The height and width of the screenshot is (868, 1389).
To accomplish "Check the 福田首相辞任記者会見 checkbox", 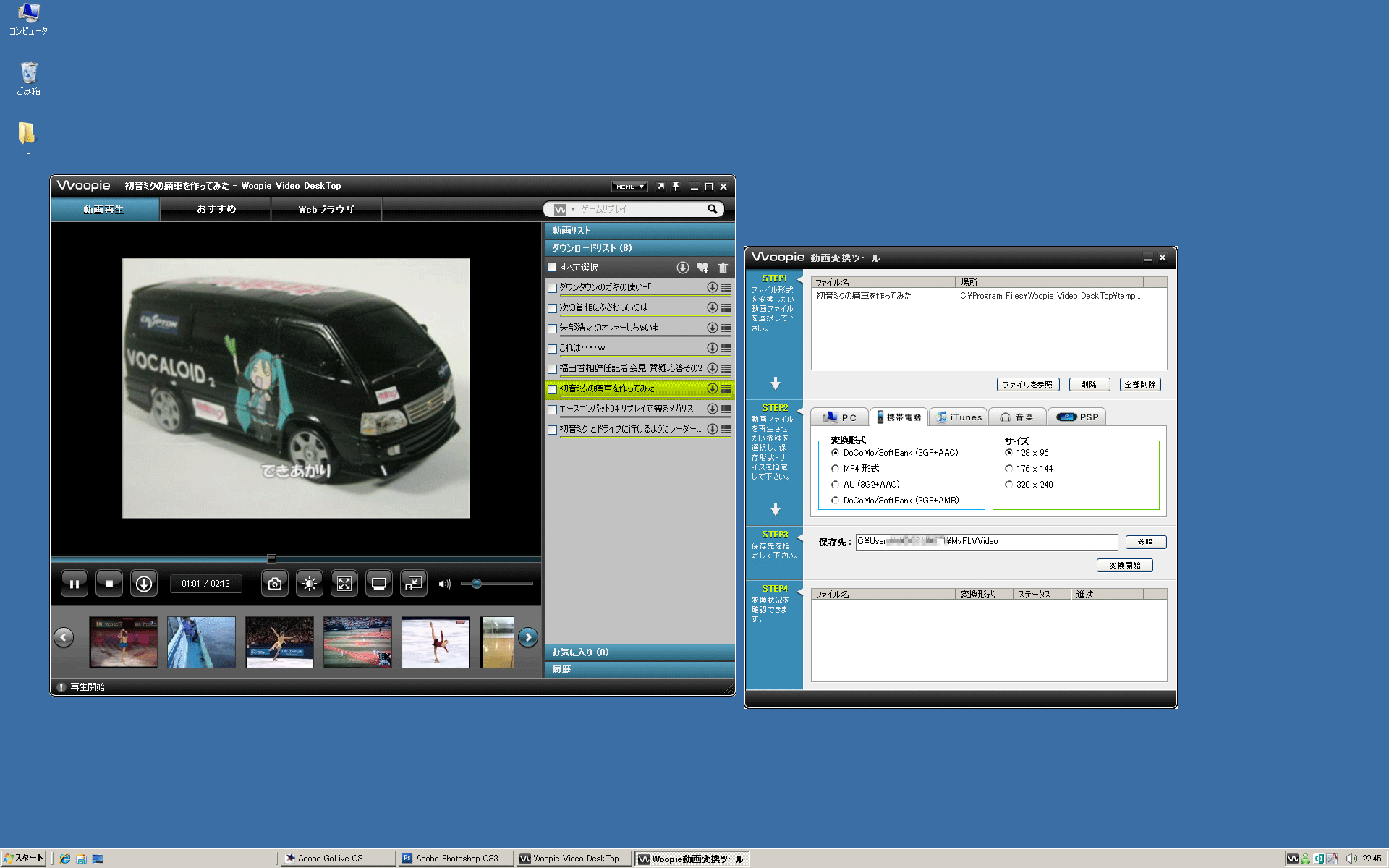I will coord(553,369).
